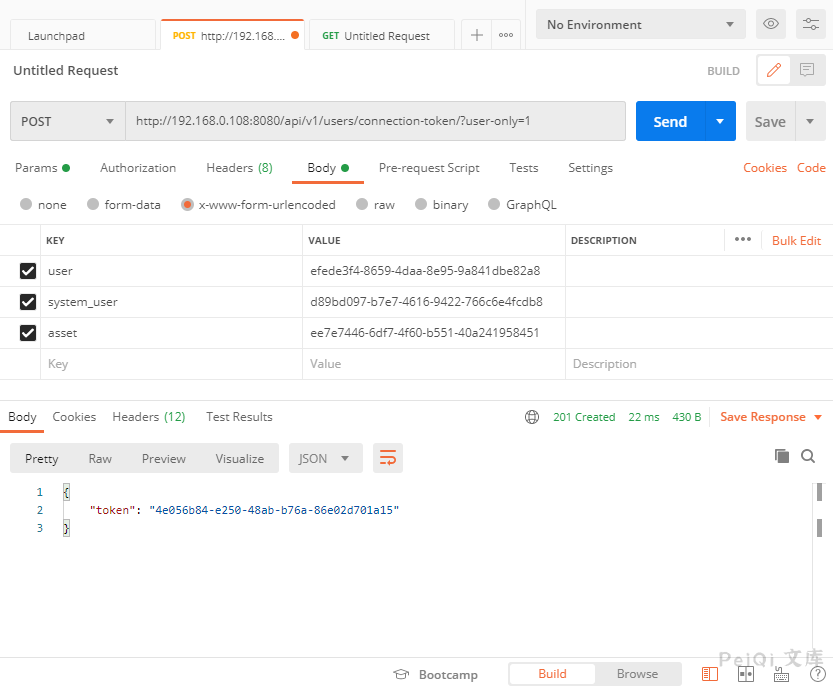Open the POST method dropdown
The width and height of the screenshot is (833, 689).
click(68, 121)
